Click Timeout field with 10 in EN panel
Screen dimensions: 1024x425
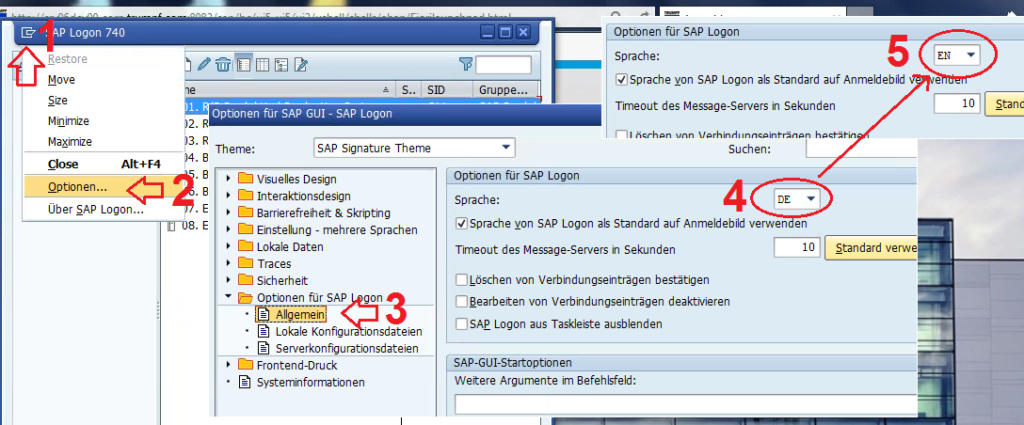tap(957, 103)
